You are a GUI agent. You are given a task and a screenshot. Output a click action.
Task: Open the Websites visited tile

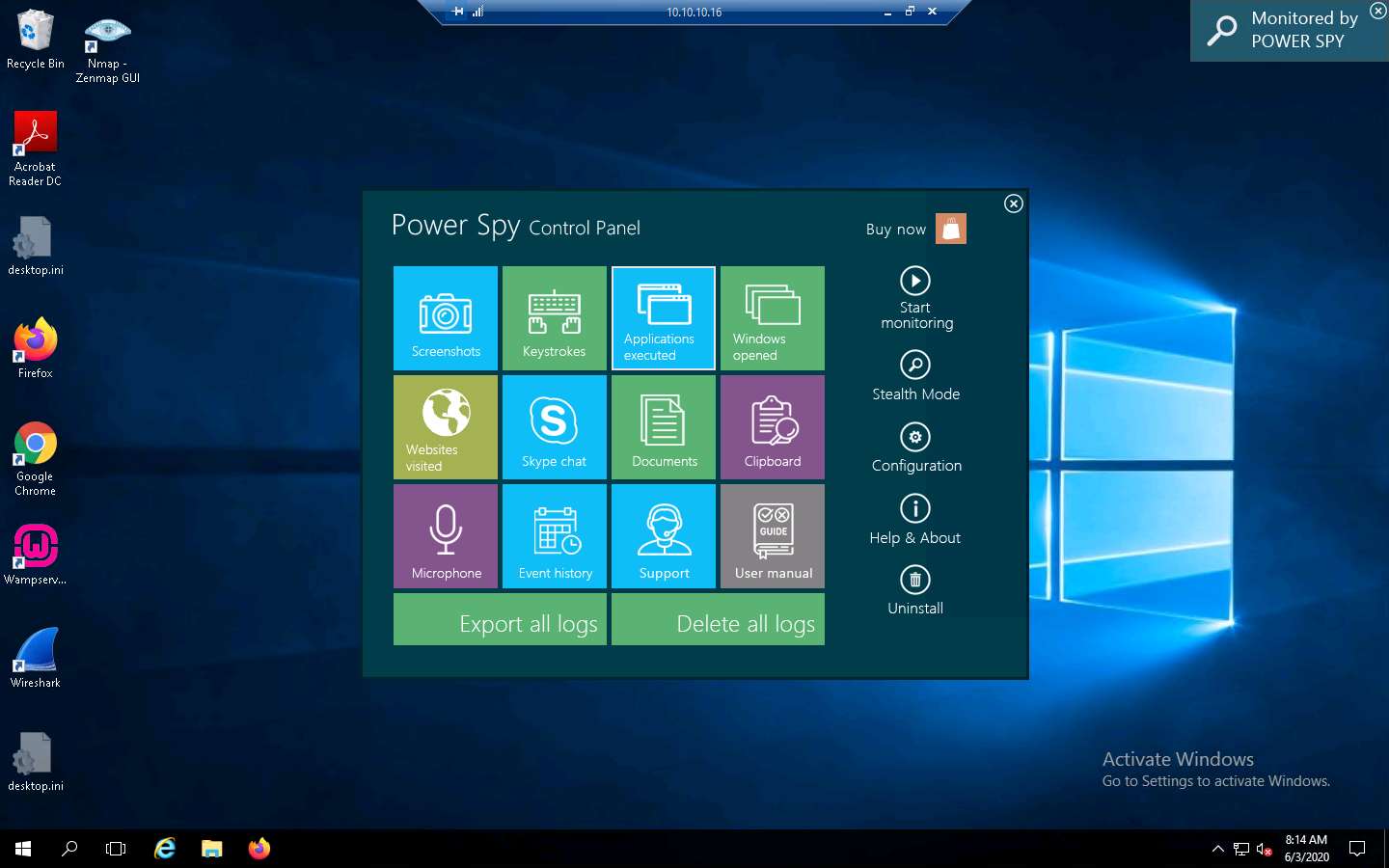coord(446,427)
